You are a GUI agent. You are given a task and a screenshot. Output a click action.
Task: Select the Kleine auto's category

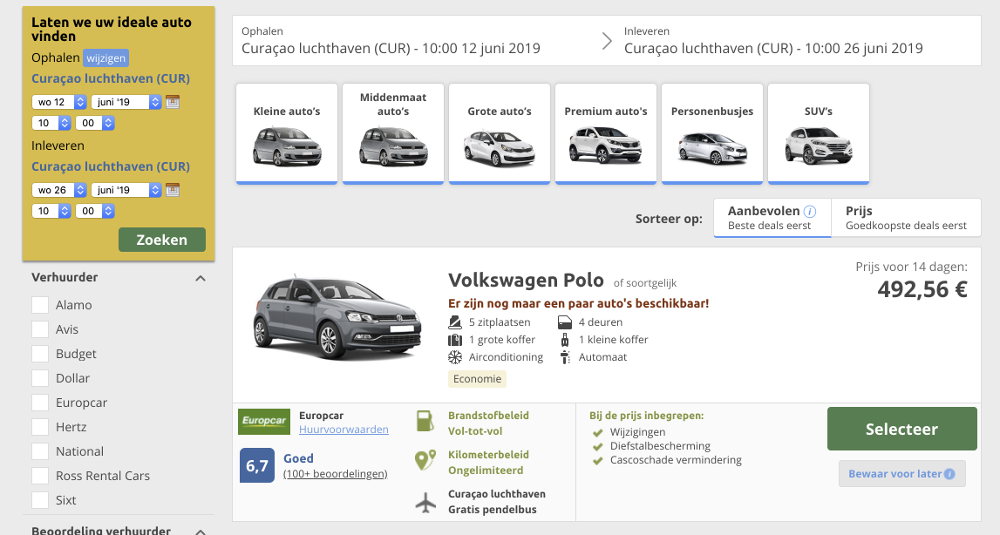286,134
